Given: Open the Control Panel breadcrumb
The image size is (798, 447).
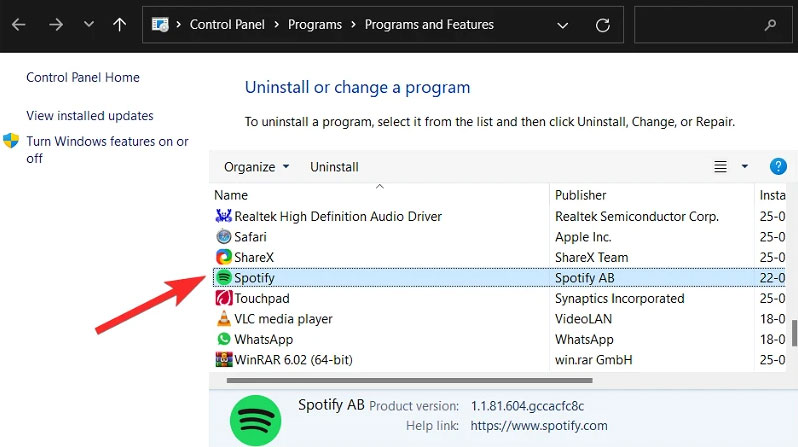Looking at the screenshot, I should coord(227,24).
